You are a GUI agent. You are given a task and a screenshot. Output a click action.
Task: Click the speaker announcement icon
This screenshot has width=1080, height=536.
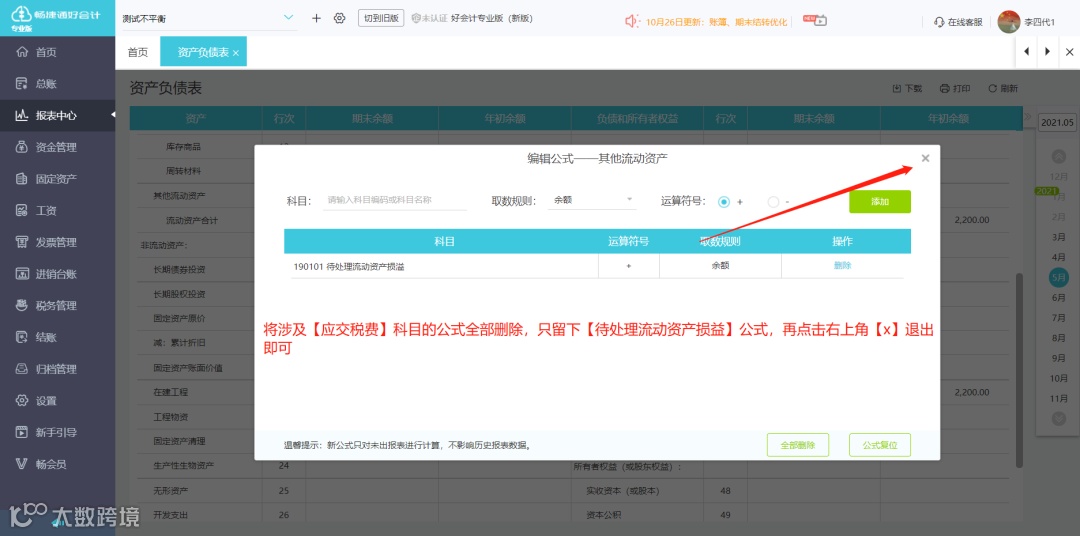pos(632,21)
